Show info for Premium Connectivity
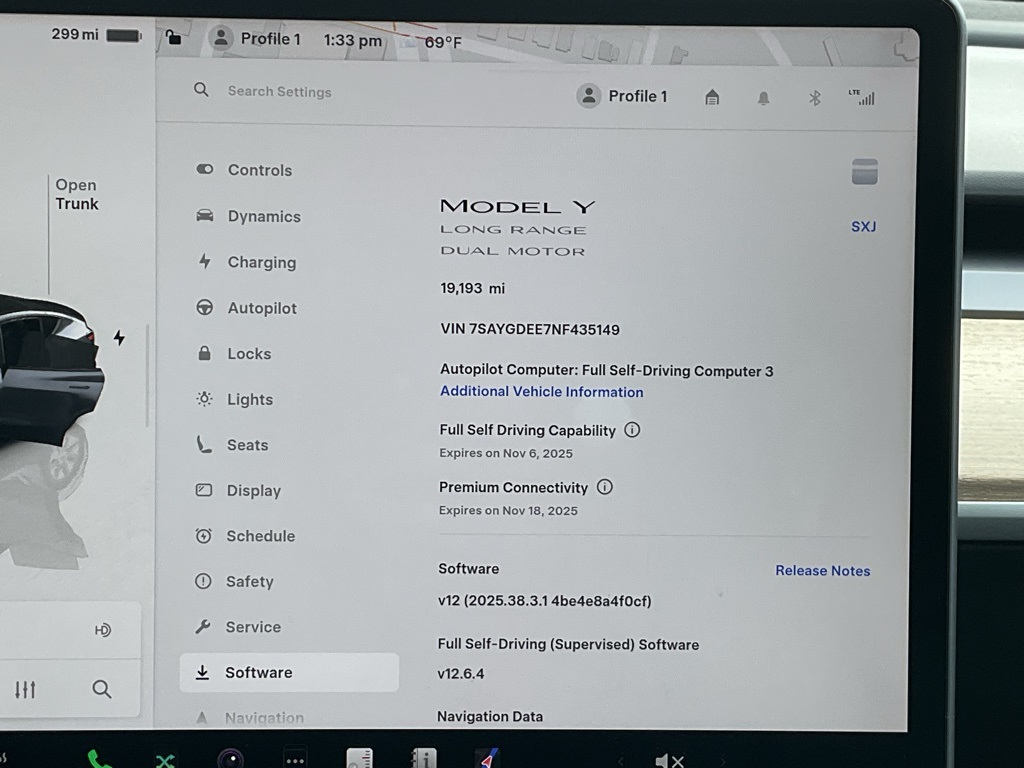The image size is (1024, 768). point(604,487)
